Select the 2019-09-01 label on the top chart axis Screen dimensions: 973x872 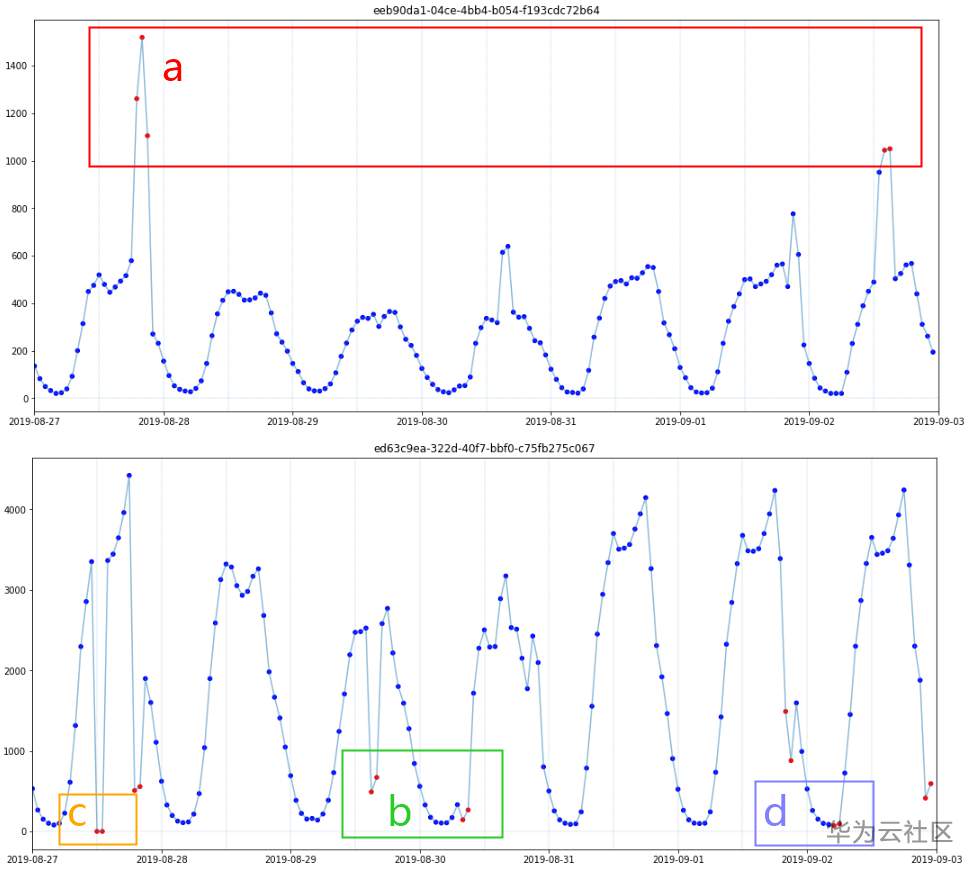click(680, 421)
